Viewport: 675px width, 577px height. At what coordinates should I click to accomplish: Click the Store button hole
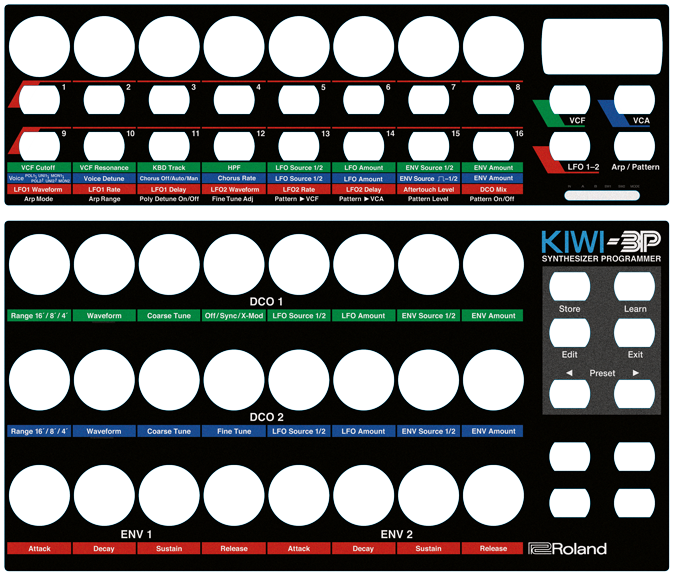tap(570, 286)
